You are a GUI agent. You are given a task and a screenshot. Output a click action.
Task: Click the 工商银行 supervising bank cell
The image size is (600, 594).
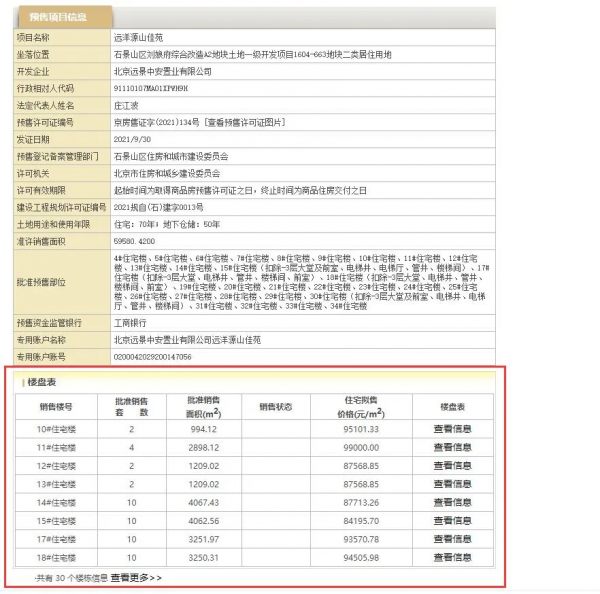pos(133,322)
